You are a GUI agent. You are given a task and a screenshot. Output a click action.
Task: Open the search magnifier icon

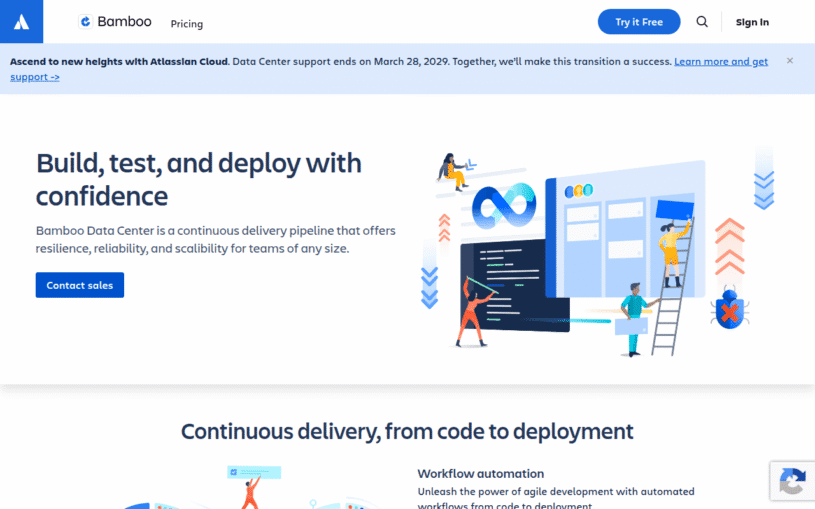pos(702,22)
